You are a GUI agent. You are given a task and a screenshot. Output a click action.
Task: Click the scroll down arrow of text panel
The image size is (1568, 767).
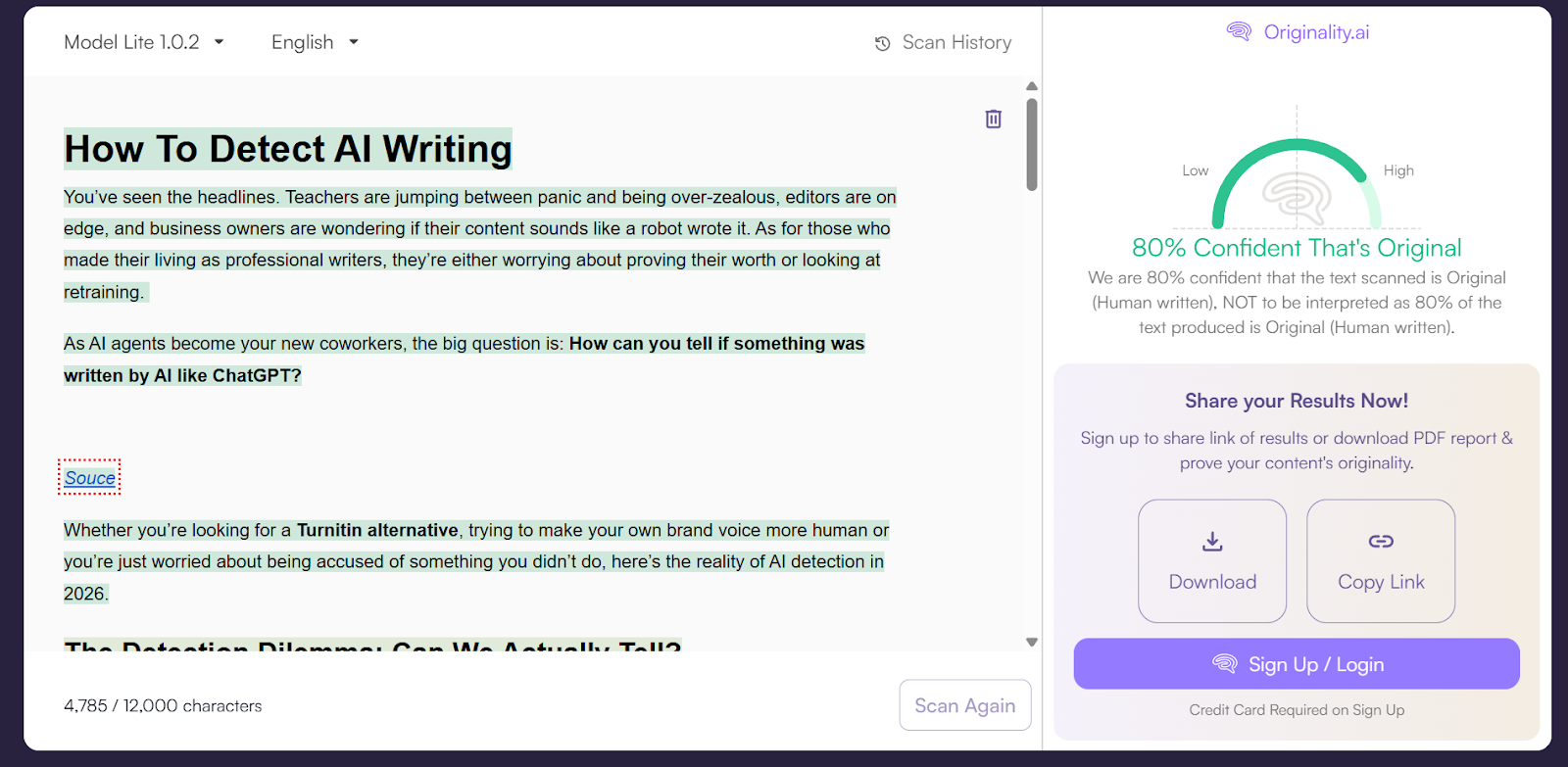(1032, 643)
